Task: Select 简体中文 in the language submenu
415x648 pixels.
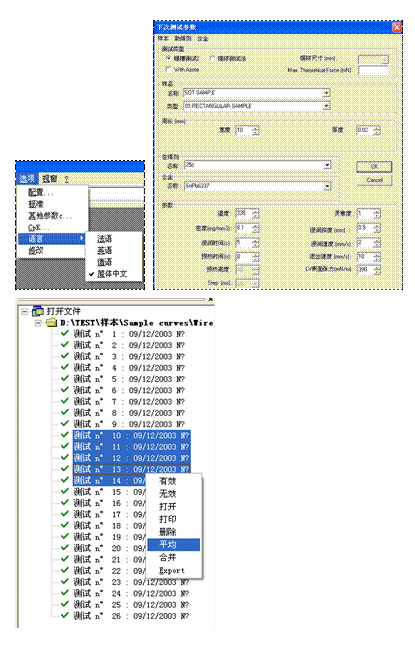Action: click(x=112, y=274)
